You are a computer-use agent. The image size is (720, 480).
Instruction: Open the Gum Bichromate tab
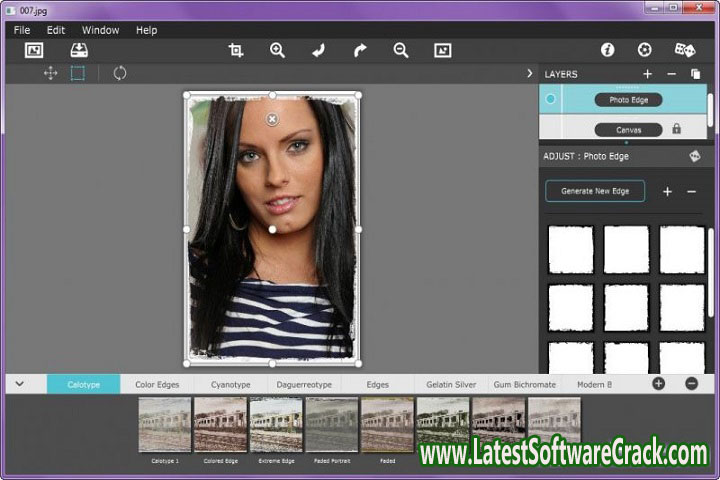(x=524, y=384)
